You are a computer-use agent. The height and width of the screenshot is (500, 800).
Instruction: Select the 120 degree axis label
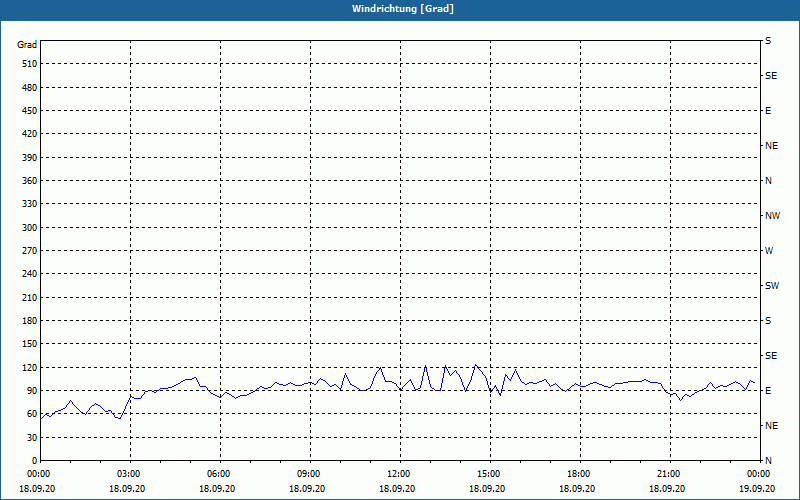pyautogui.click(x=30, y=367)
